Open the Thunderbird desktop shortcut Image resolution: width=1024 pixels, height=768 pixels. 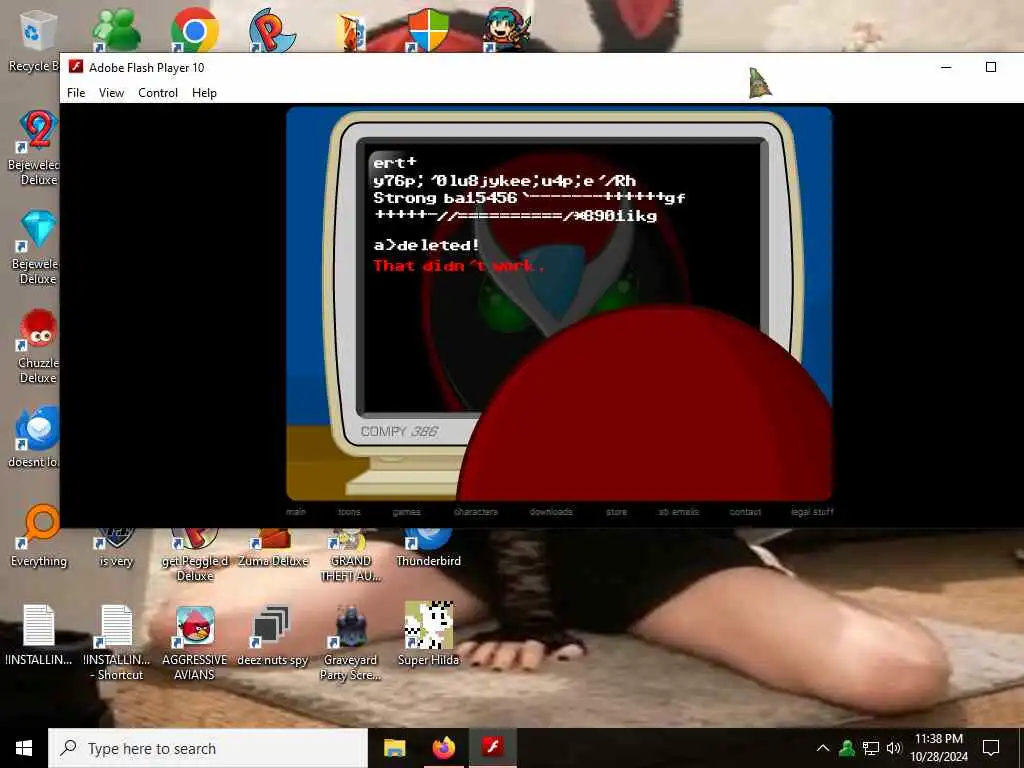click(x=428, y=549)
